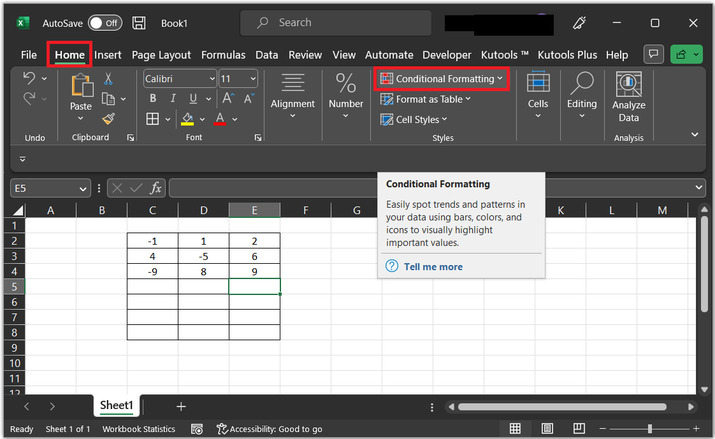Open the Conditional Formatting dropdown
Viewport: 715px width, 439px height.
tap(443, 78)
